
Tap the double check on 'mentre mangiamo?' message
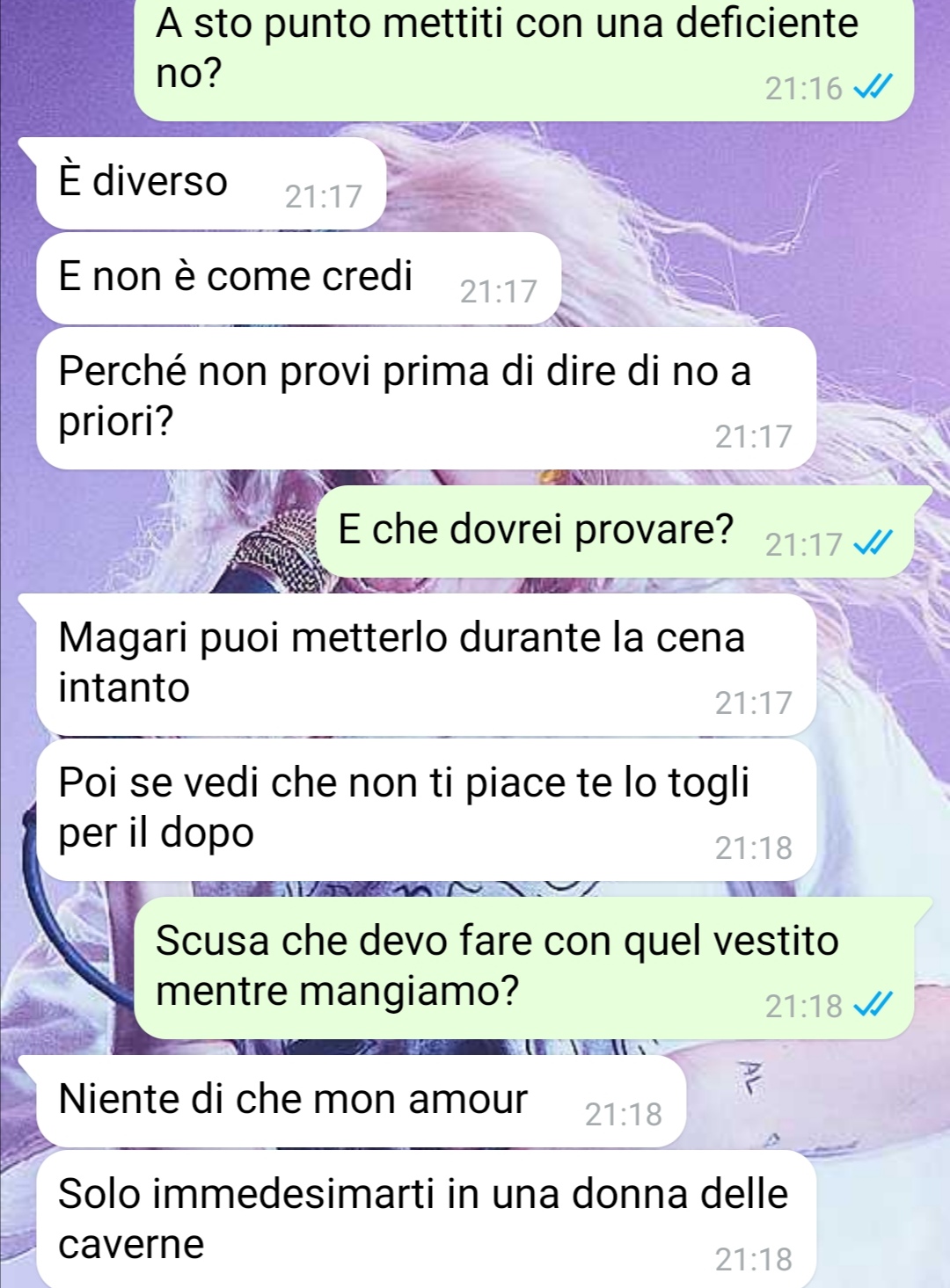coord(873,1005)
